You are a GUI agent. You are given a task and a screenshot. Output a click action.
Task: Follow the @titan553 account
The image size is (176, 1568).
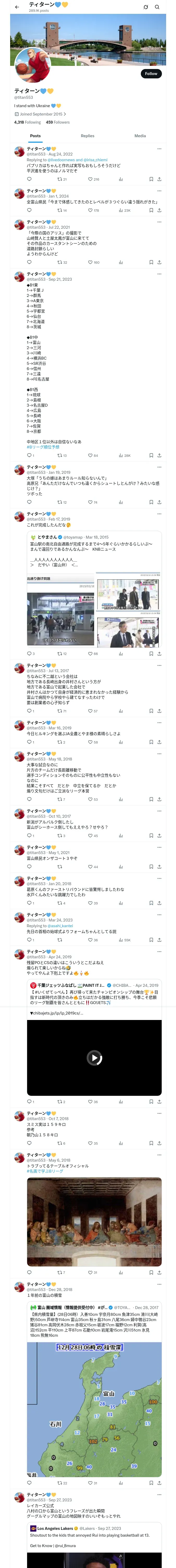coord(150,74)
